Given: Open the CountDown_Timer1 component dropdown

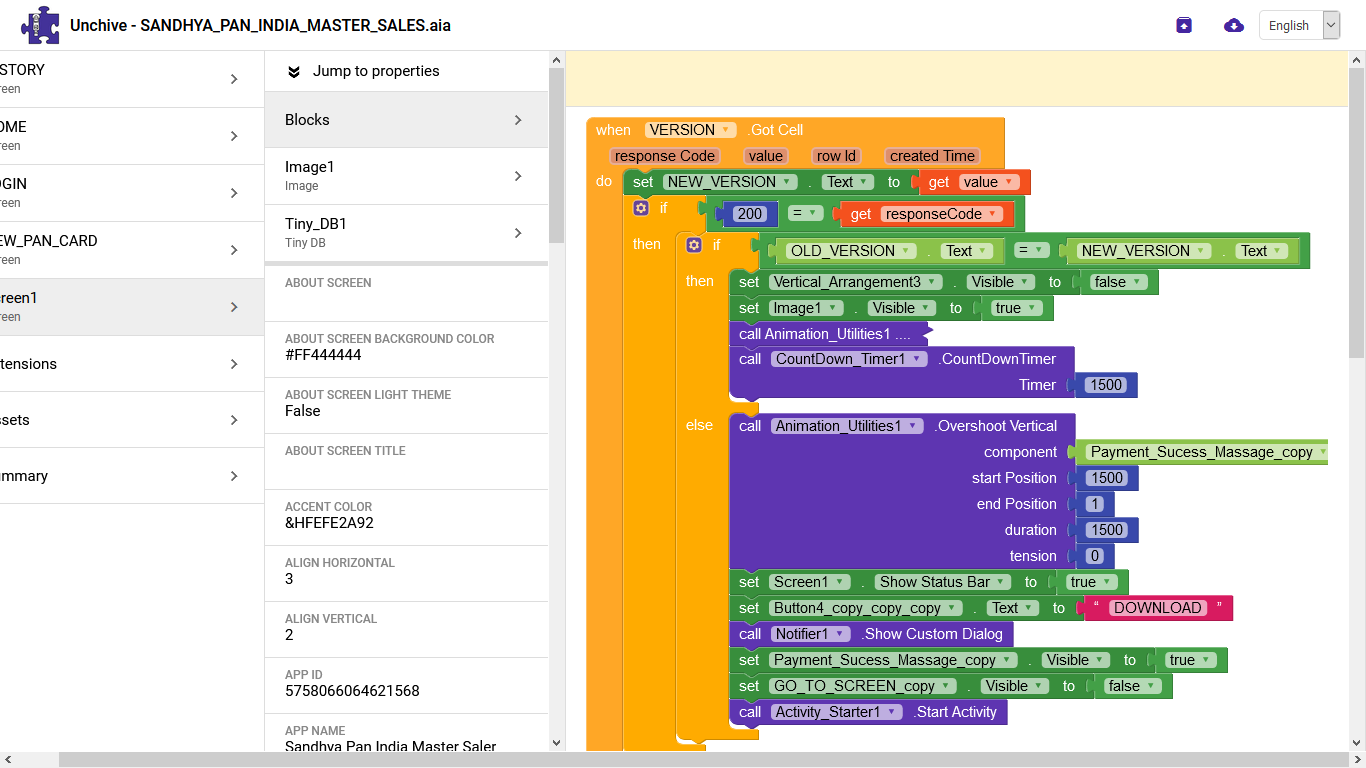Looking at the screenshot, I should 918,359.
